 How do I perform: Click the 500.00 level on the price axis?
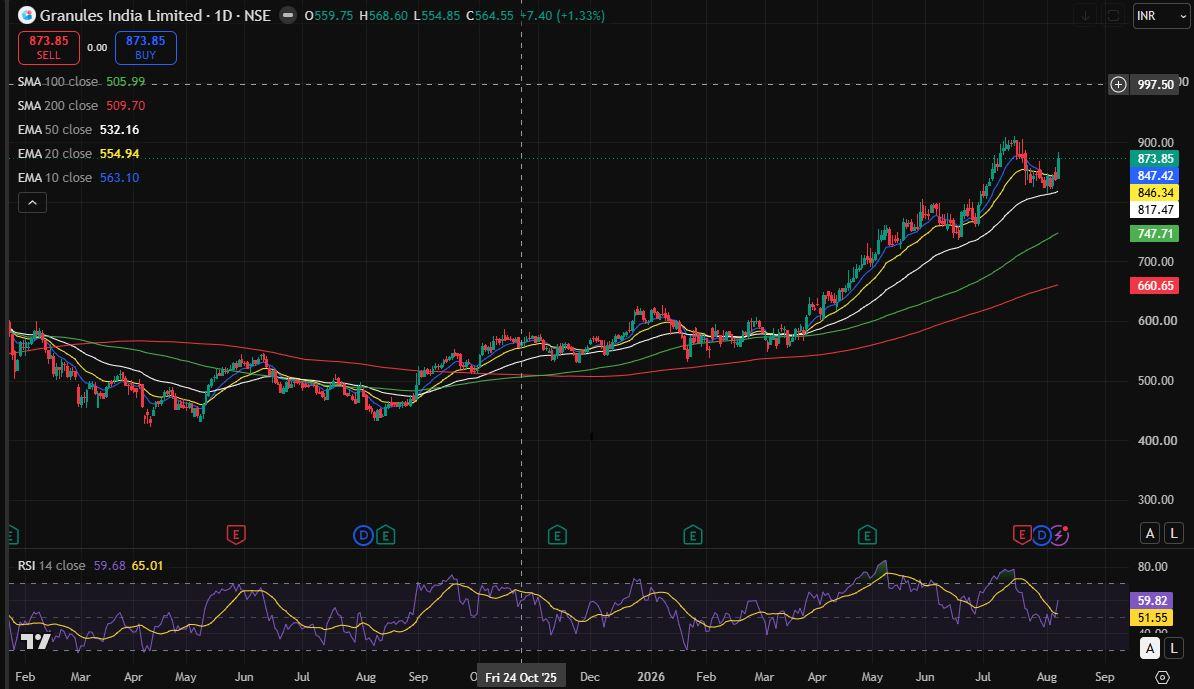click(x=1155, y=381)
